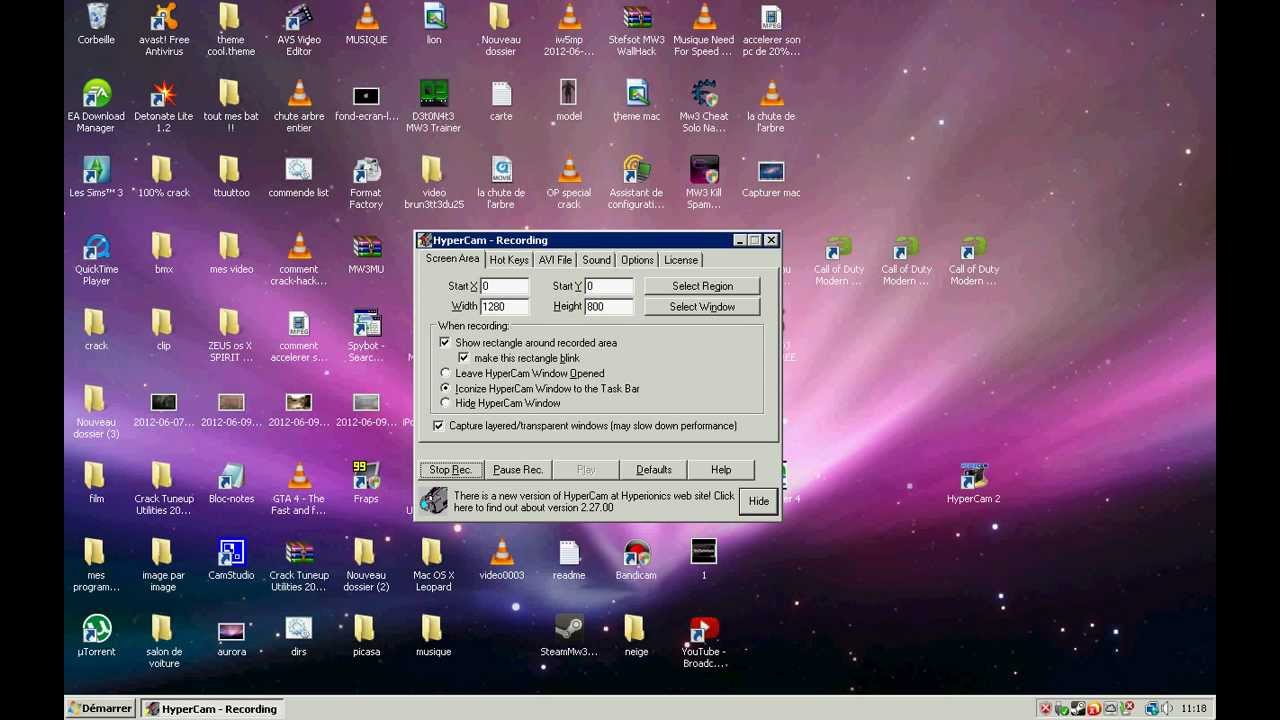Image resolution: width=1280 pixels, height=720 pixels.
Task: Toggle Show rectangle around recorded area
Action: tap(445, 342)
